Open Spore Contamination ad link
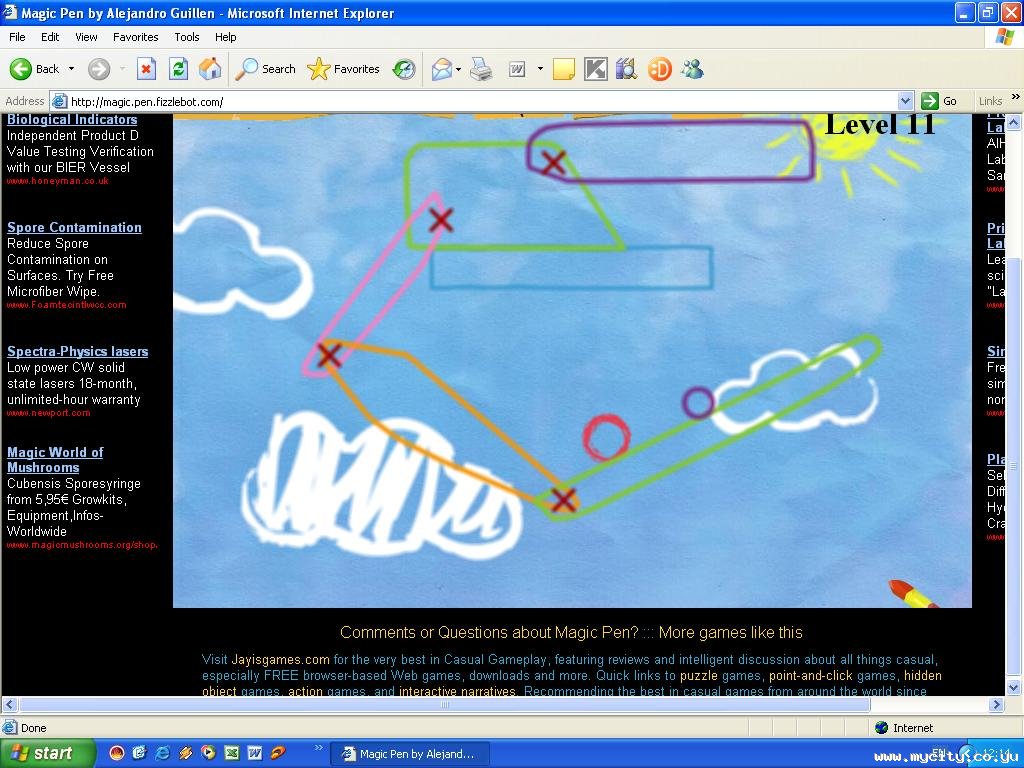Image resolution: width=1024 pixels, height=768 pixels. click(x=74, y=227)
